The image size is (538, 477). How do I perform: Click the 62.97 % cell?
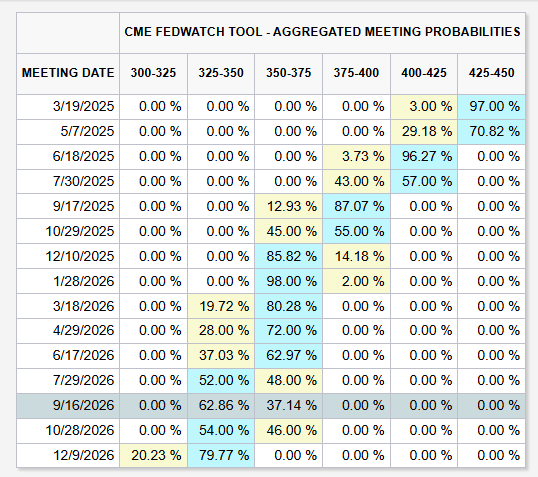289,356
